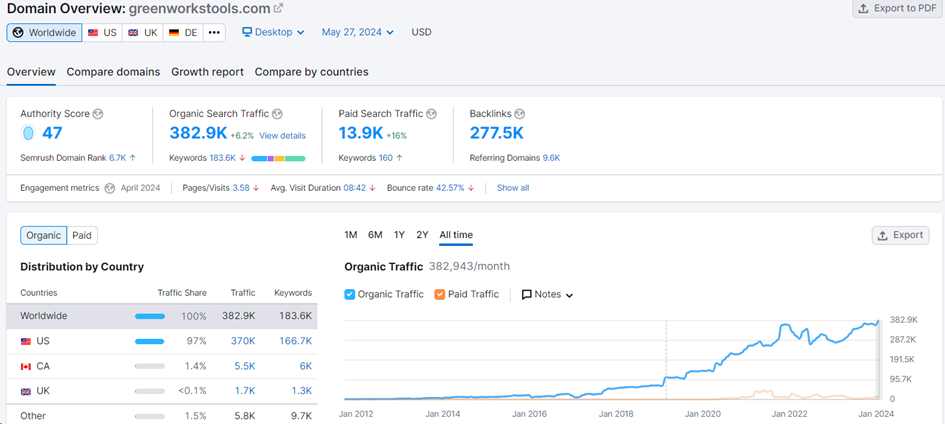Select the 6M time range

(375, 235)
